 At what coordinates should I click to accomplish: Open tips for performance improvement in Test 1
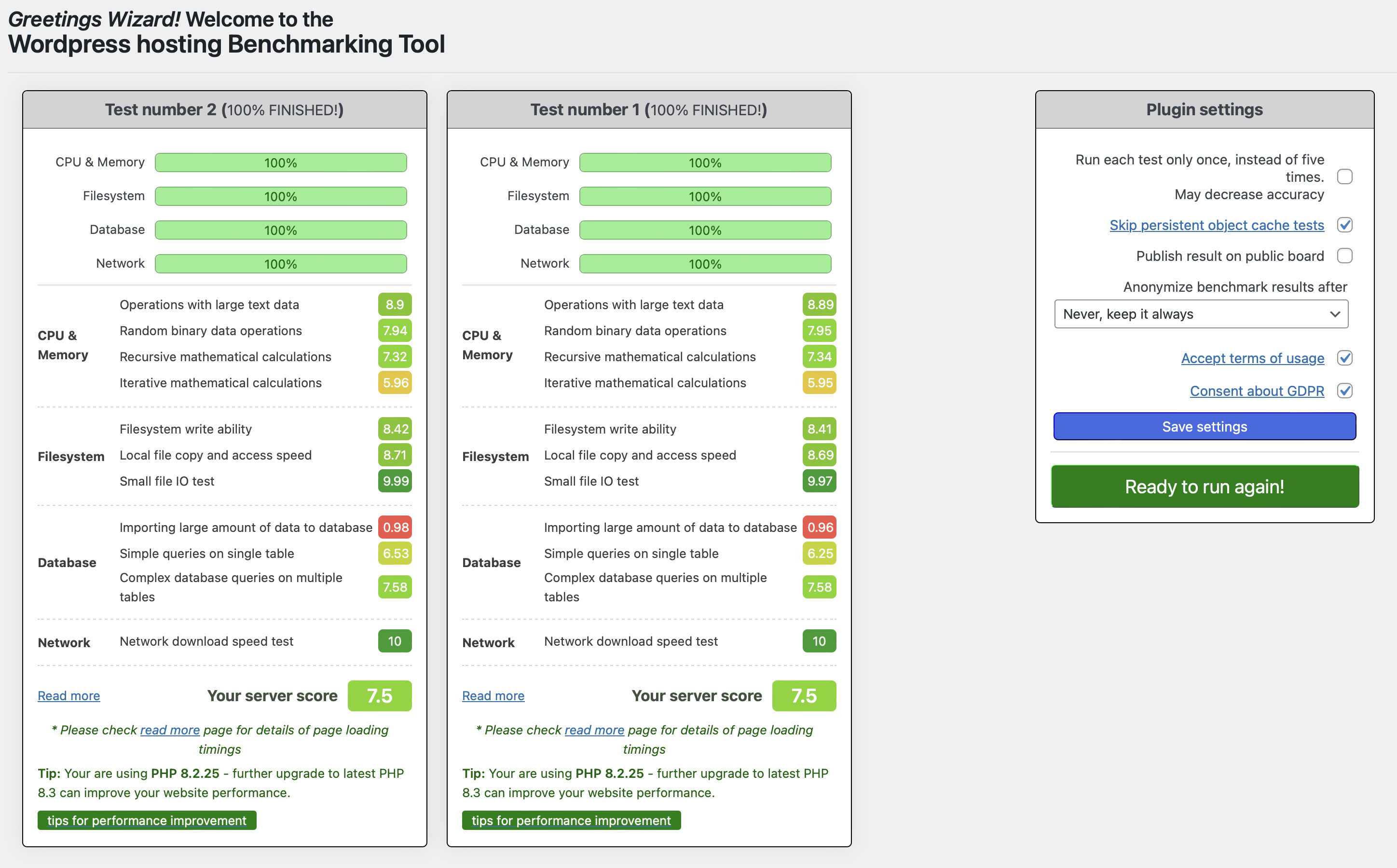(571, 820)
